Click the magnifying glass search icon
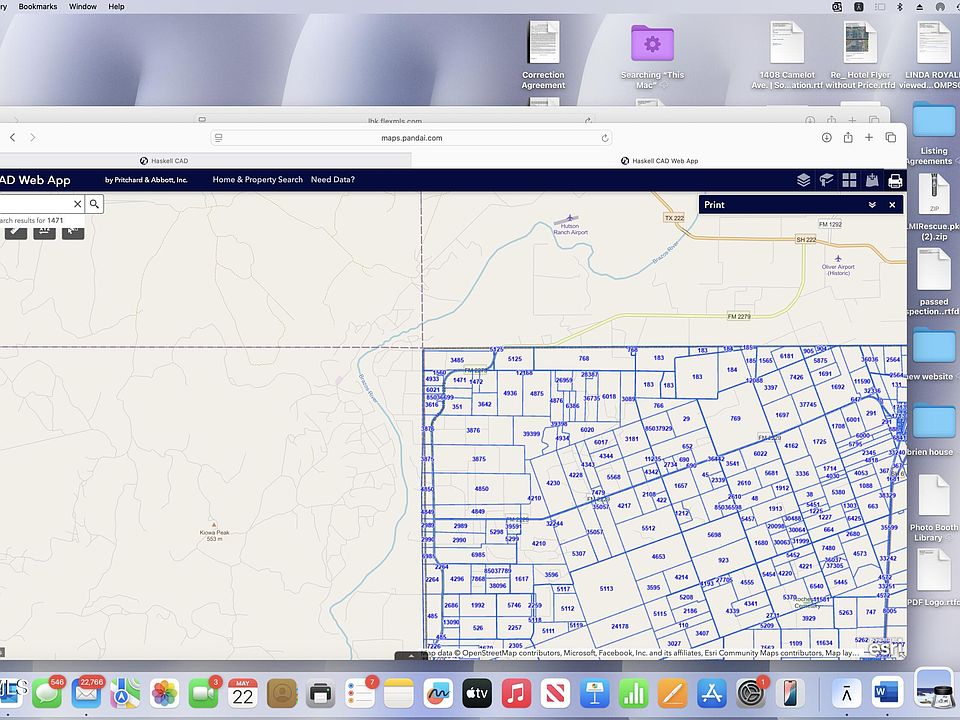The width and height of the screenshot is (960, 720). pos(93,203)
